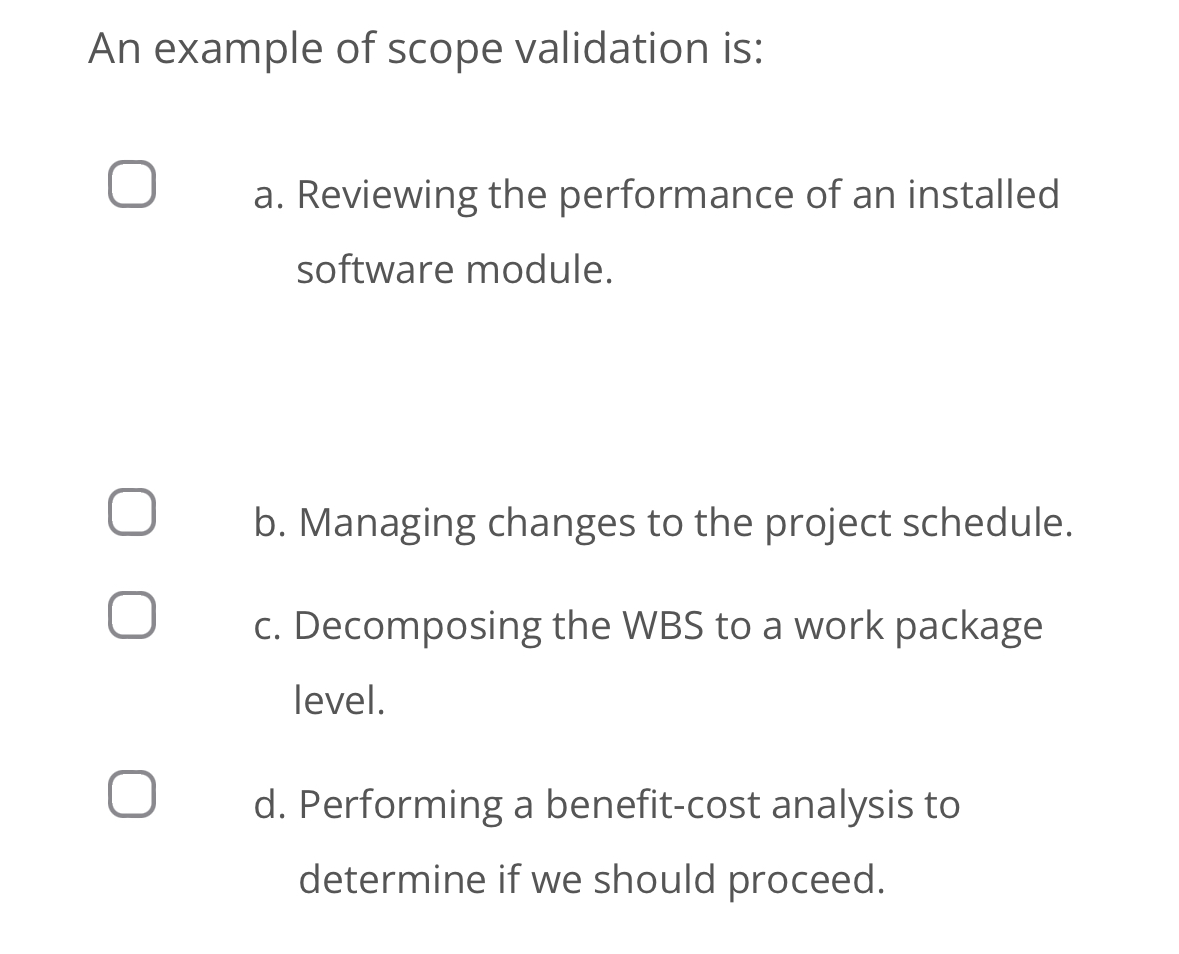Check the option b checkbox

[x=131, y=511]
